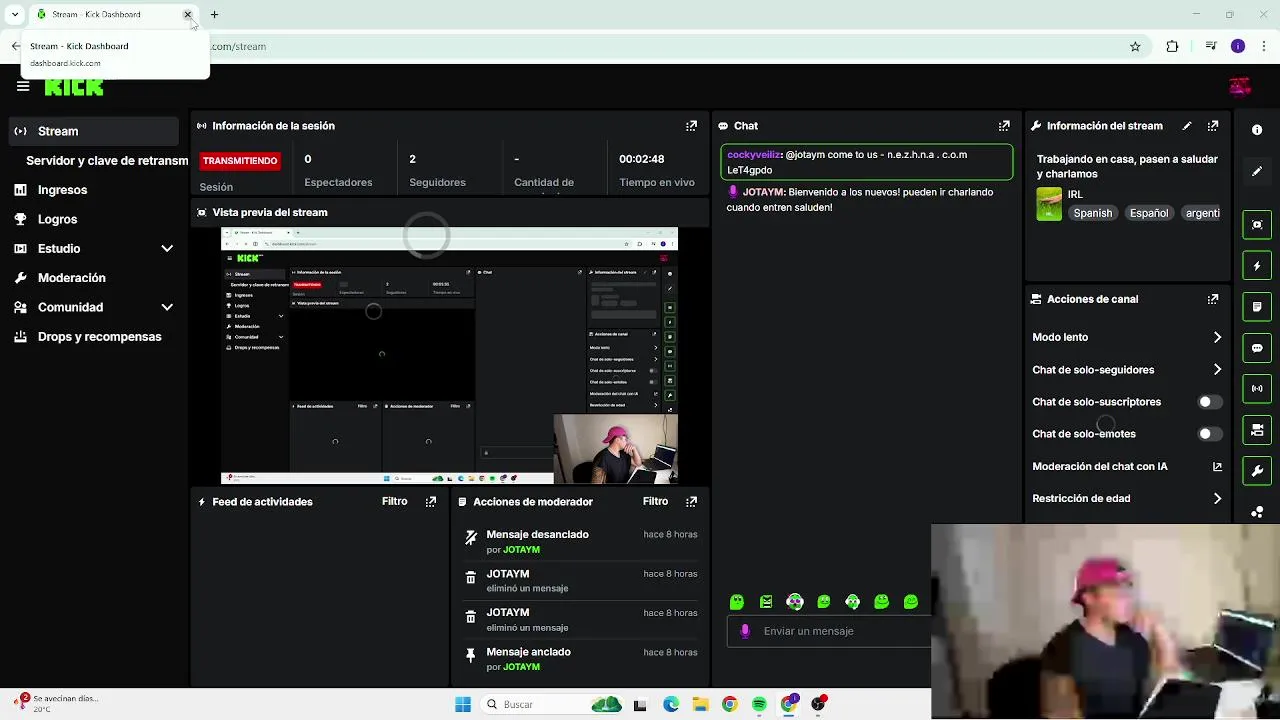This screenshot has width=1280, height=720.
Task: Toggle the camera channel-actions icon in right sidebar
Action: (x=1257, y=430)
